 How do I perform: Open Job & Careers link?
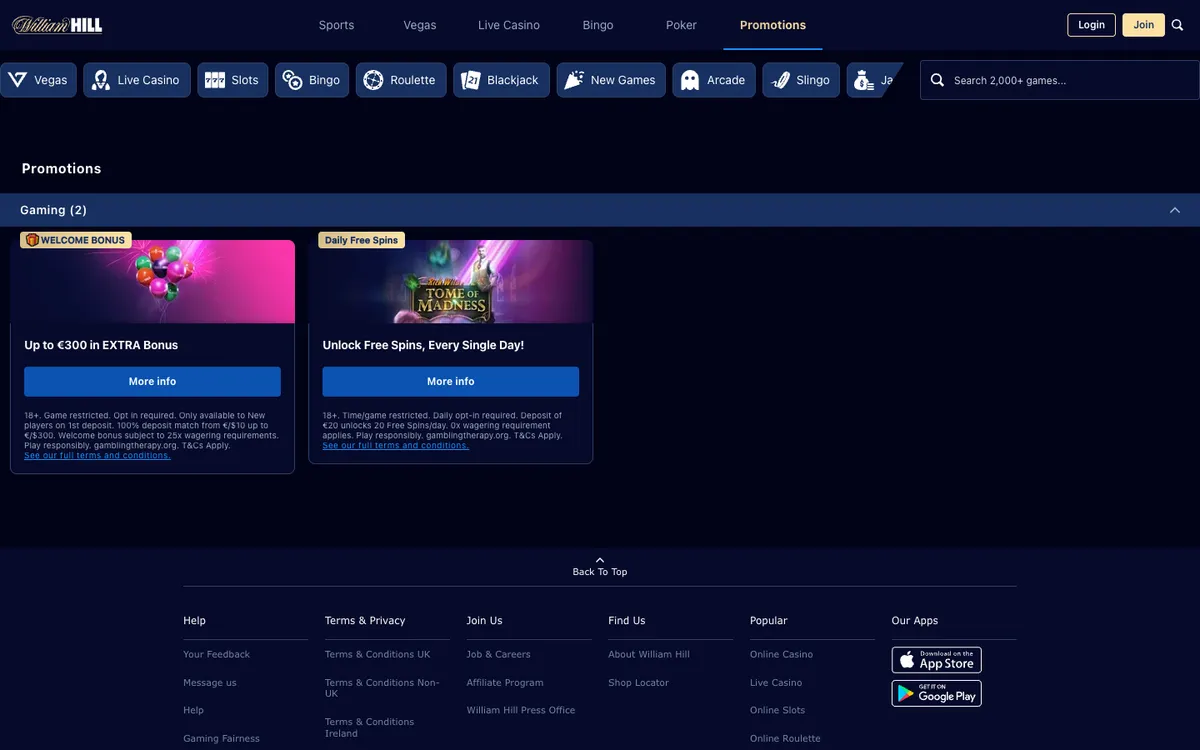[498, 654]
